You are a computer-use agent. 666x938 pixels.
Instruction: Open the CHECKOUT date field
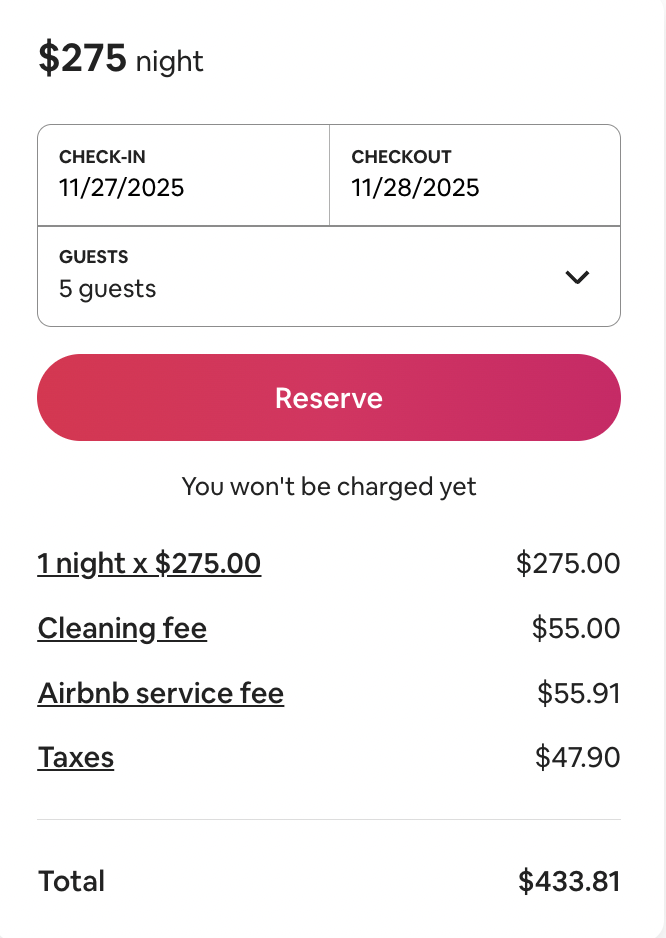coord(474,174)
